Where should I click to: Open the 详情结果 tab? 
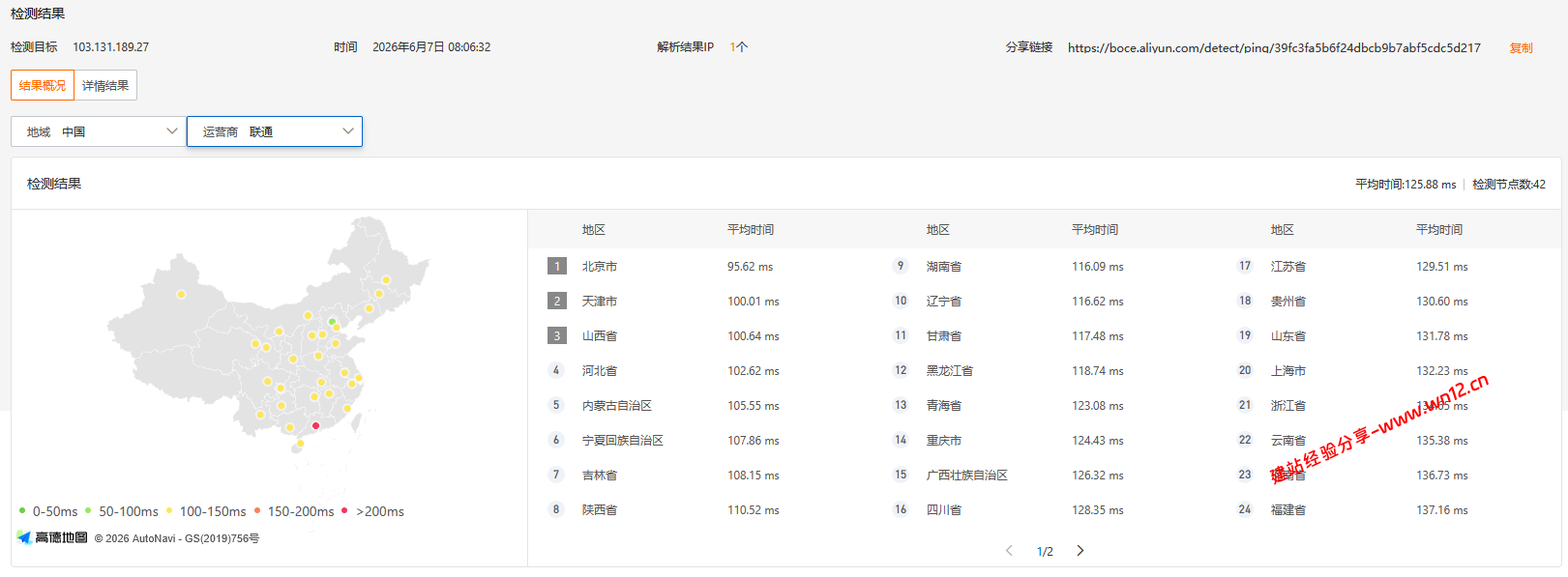point(105,85)
